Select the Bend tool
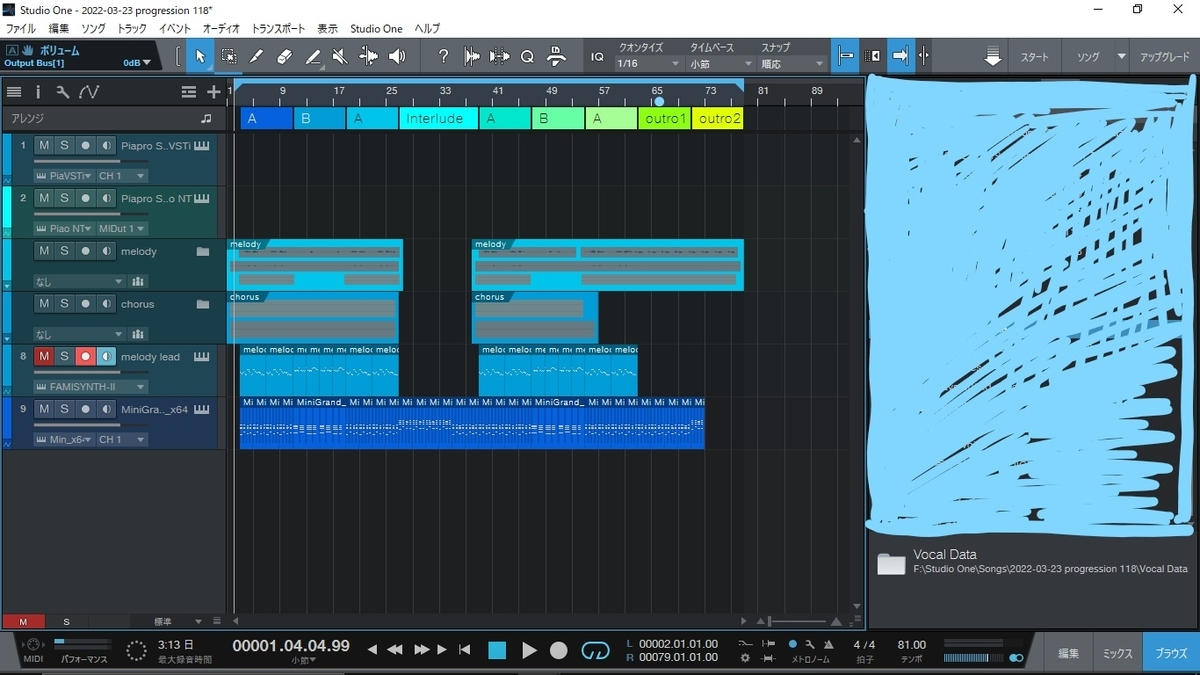The height and width of the screenshot is (675, 1200). (x=368, y=57)
